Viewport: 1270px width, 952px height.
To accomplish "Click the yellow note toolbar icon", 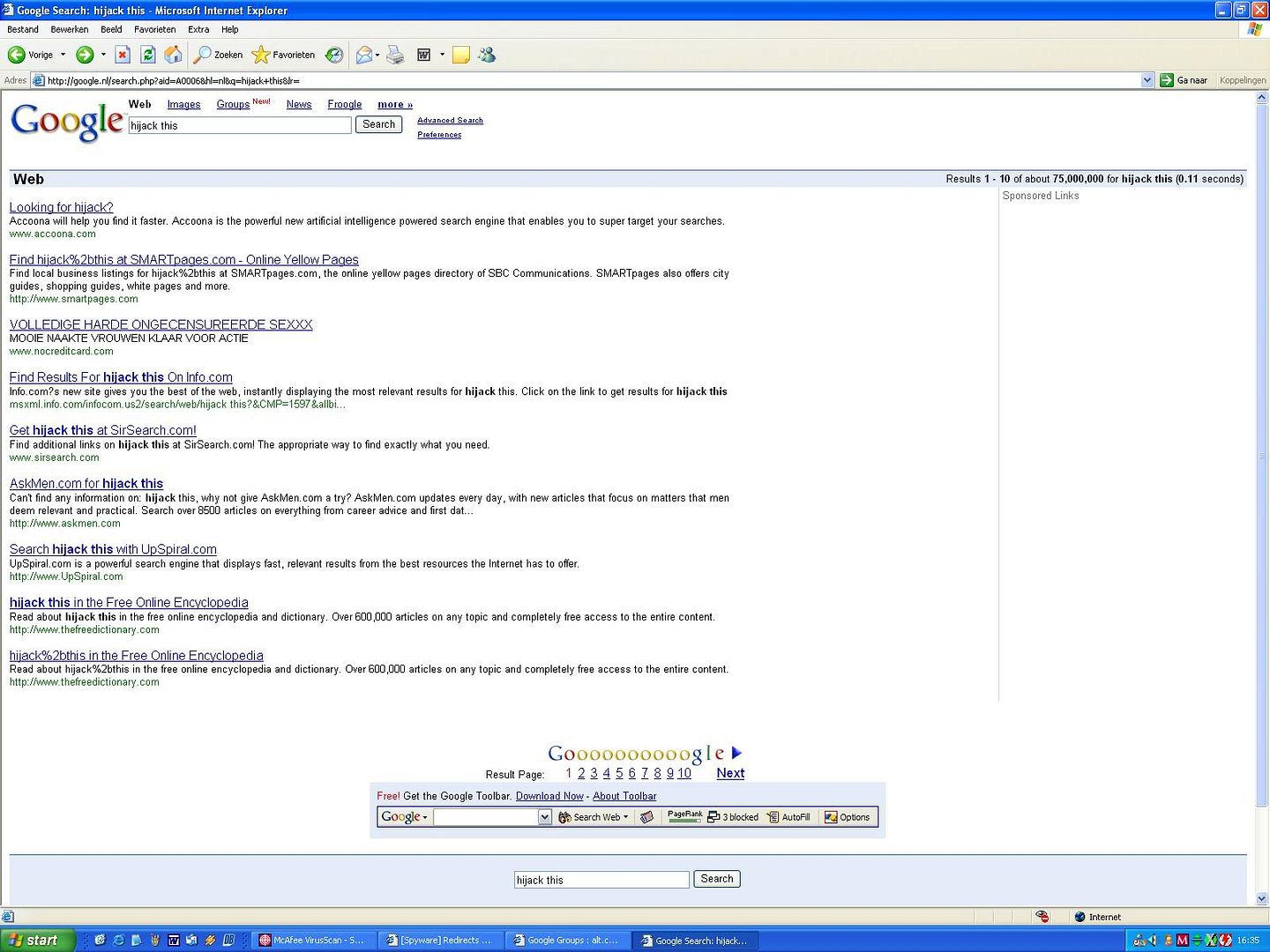I will tap(460, 55).
